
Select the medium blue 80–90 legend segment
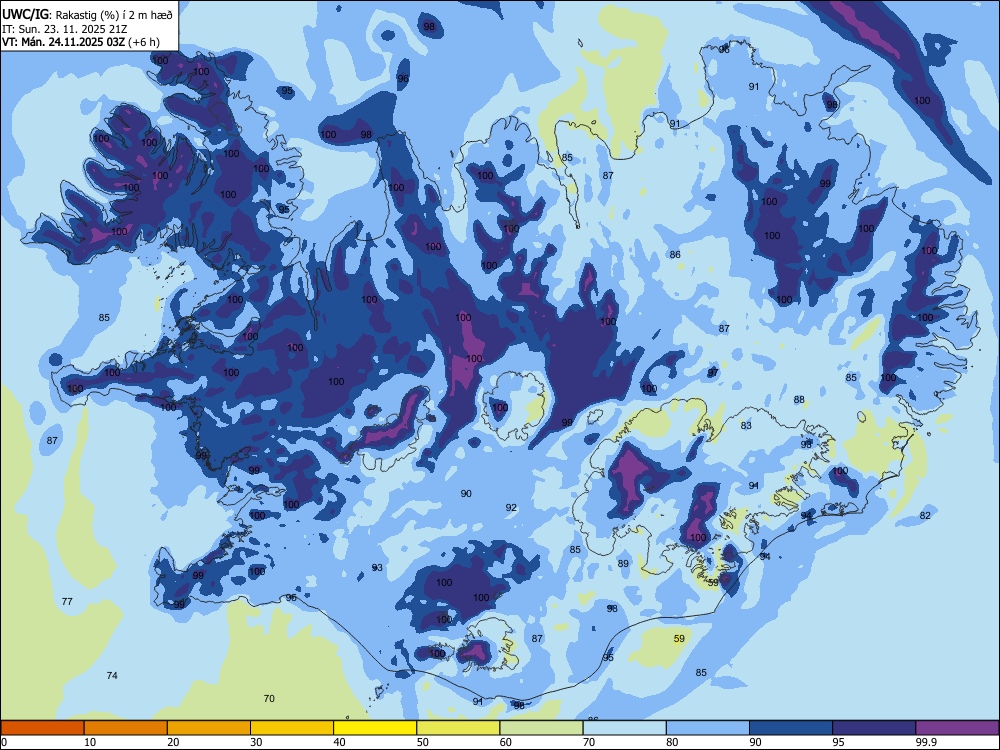click(708, 728)
